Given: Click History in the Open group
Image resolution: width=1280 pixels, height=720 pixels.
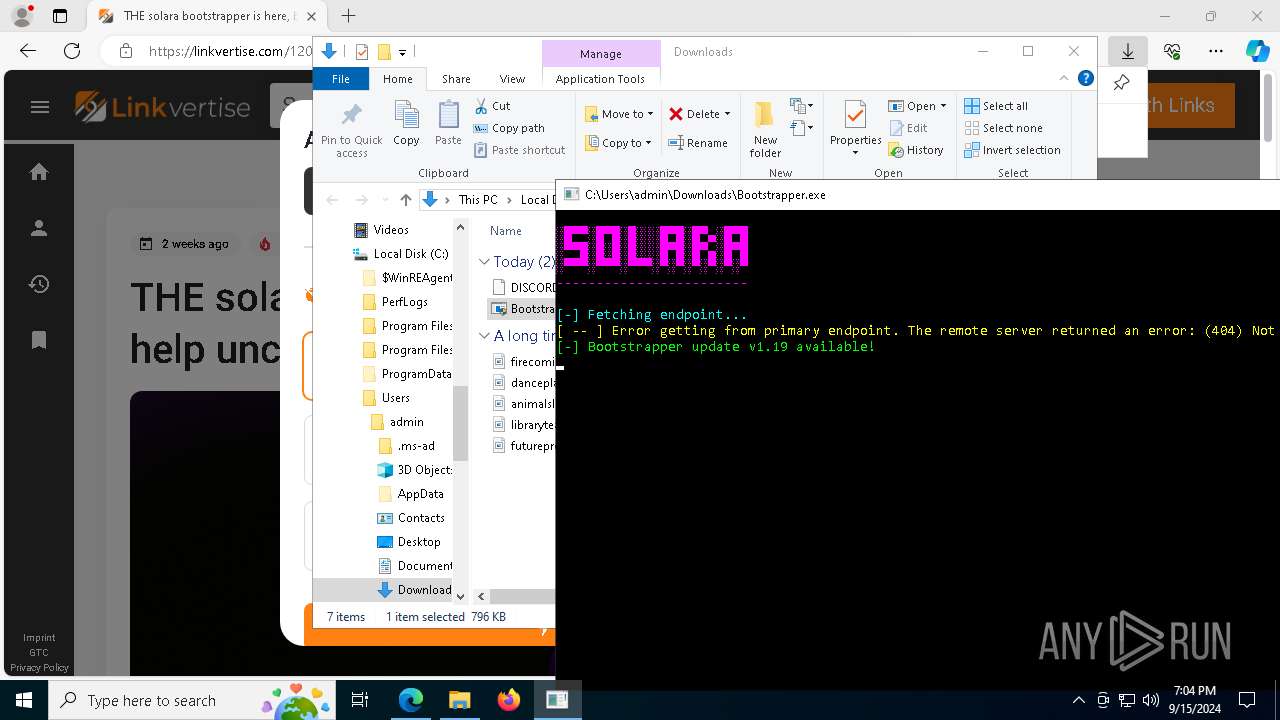Looking at the screenshot, I should pyautogui.click(x=916, y=150).
